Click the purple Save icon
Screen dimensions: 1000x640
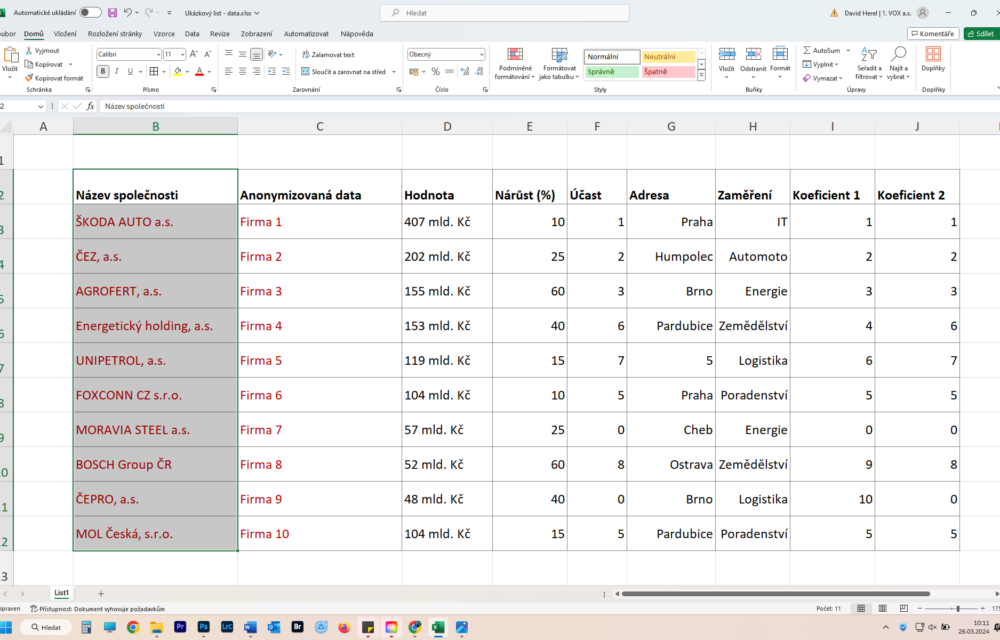pos(112,12)
